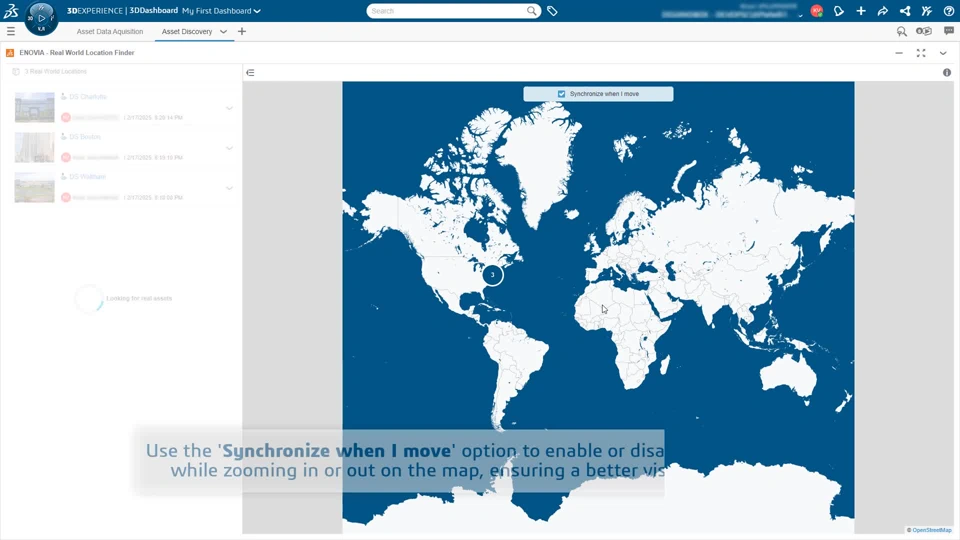Open user profile avatar

pyautogui.click(x=817, y=11)
